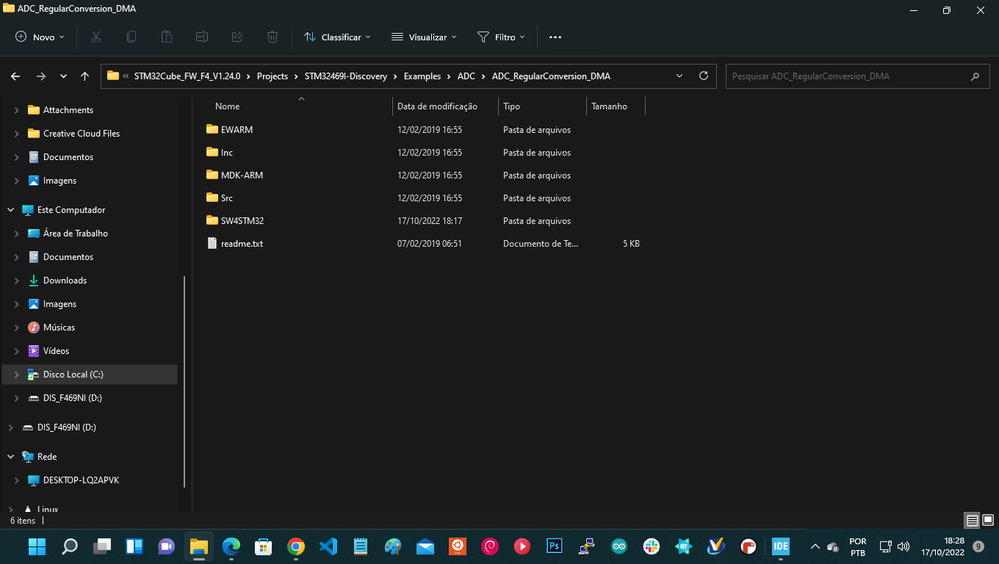
Task: Open the three-dot See more menu
Action: pos(555,37)
